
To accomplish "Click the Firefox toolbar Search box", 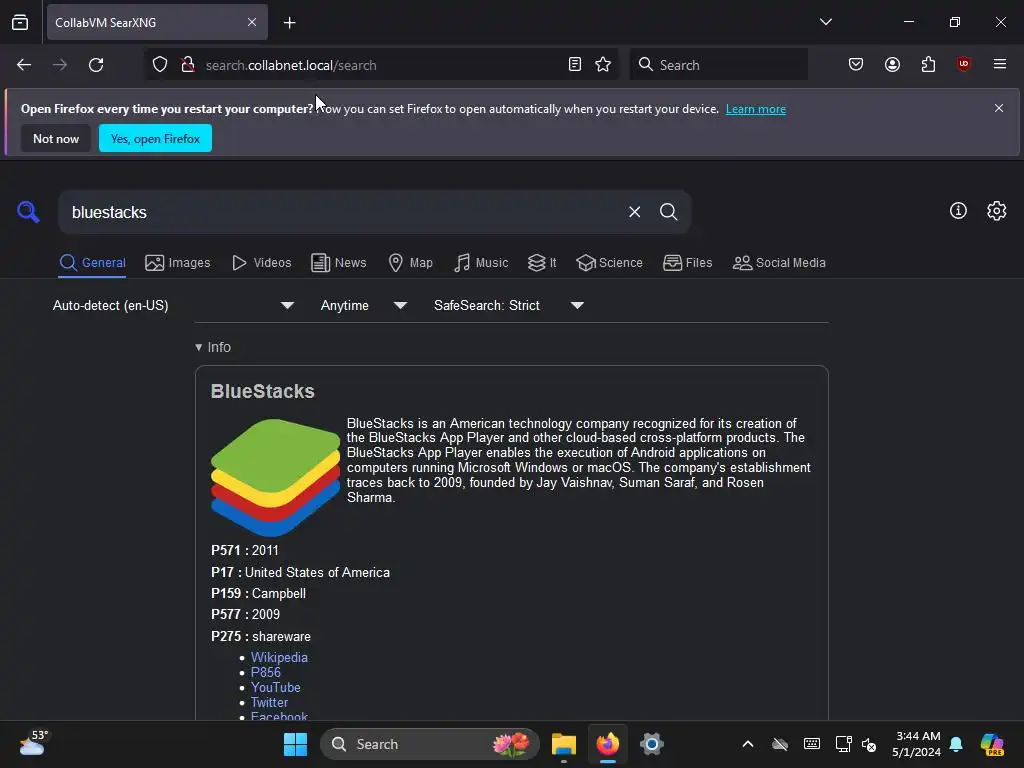I will click(719, 65).
